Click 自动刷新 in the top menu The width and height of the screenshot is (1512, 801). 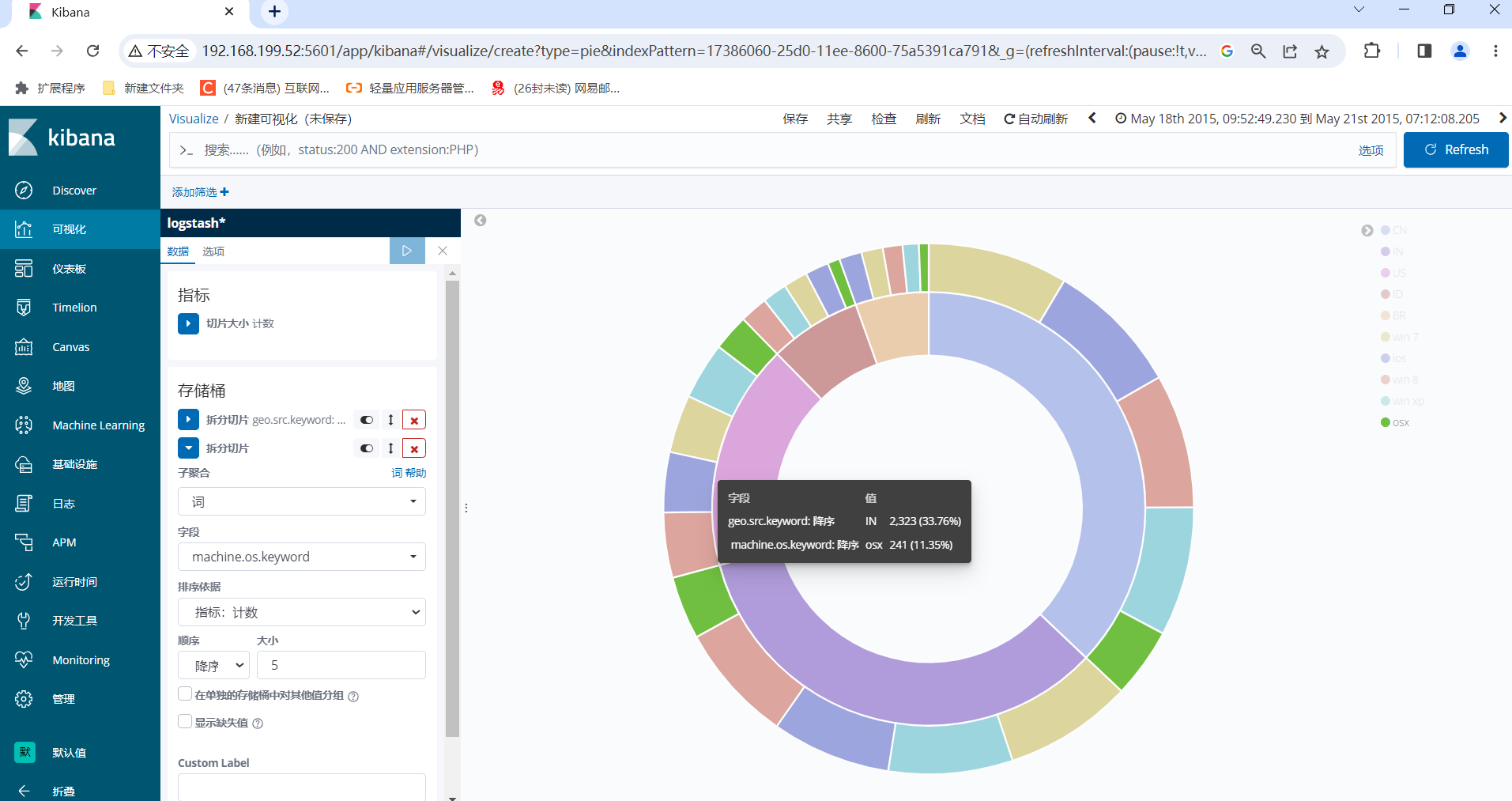tap(1035, 119)
